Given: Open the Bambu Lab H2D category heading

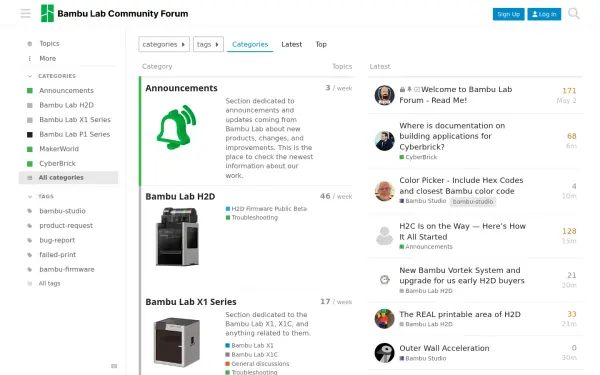Looking at the screenshot, I should pyautogui.click(x=180, y=196).
